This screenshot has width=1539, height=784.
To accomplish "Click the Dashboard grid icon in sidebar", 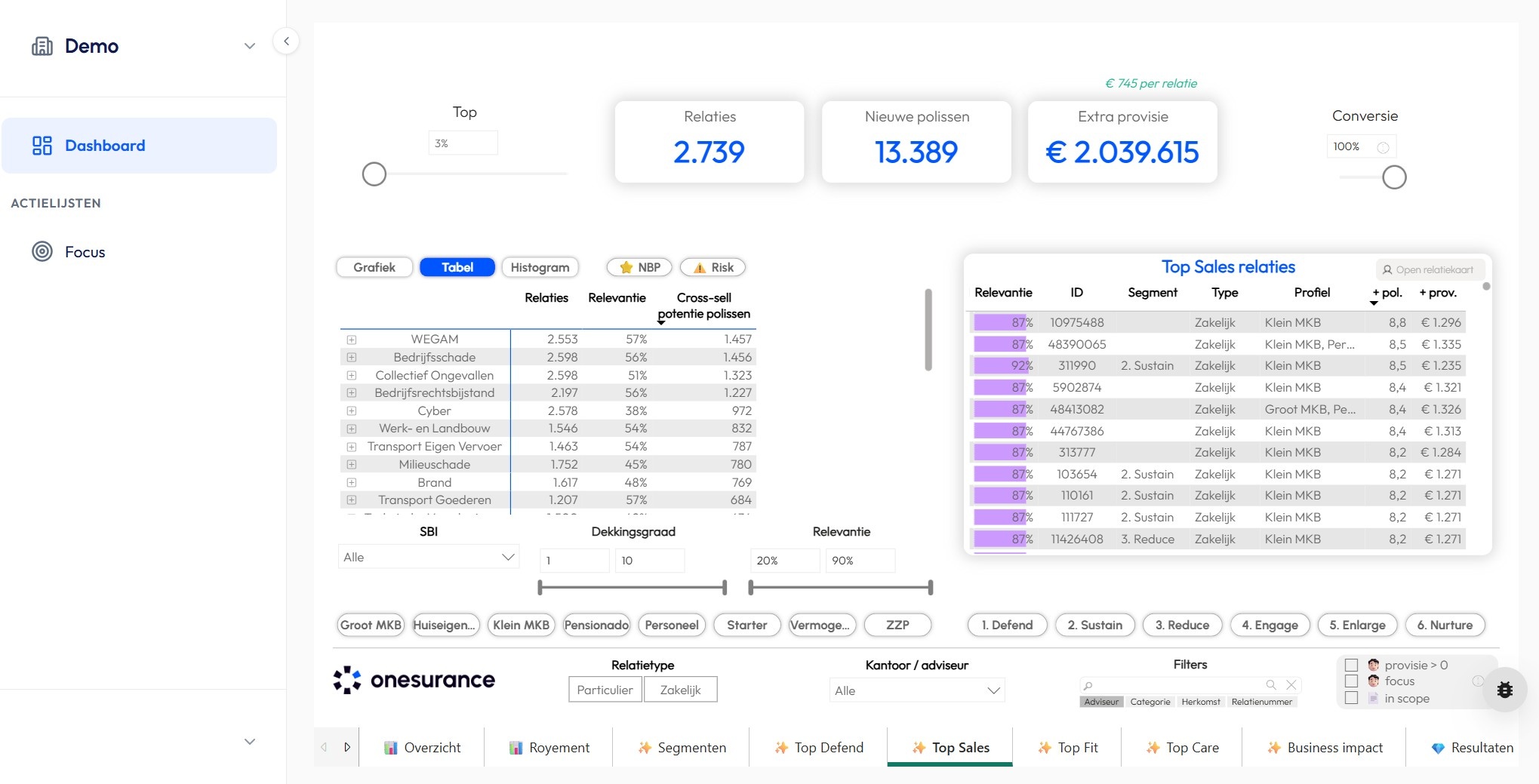I will [x=42, y=146].
